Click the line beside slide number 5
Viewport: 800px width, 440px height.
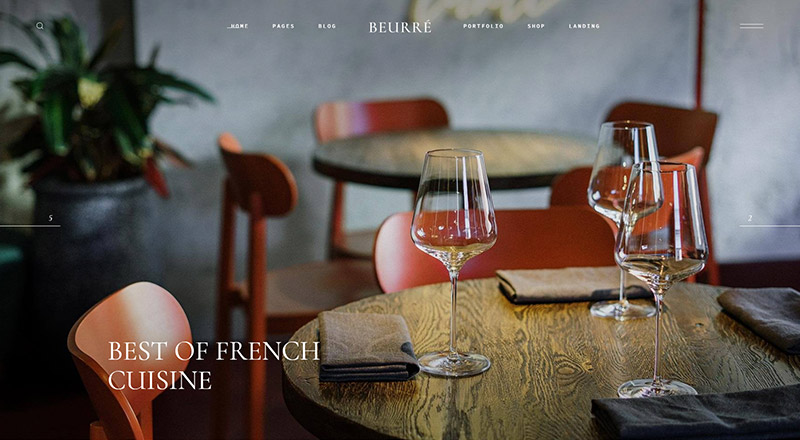coord(30,226)
